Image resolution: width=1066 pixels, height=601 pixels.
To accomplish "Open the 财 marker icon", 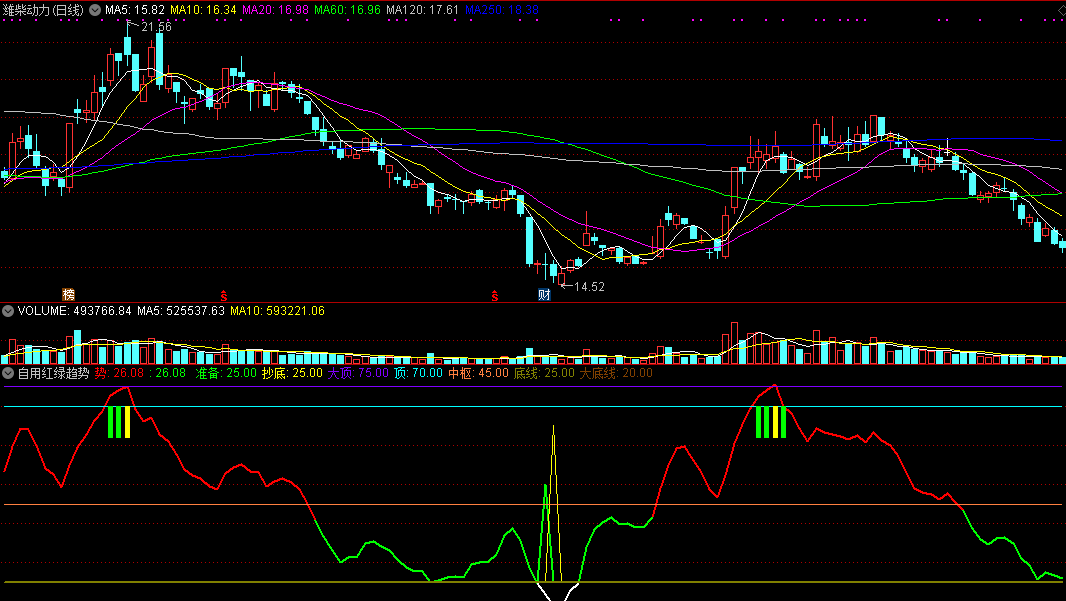I will click(545, 294).
